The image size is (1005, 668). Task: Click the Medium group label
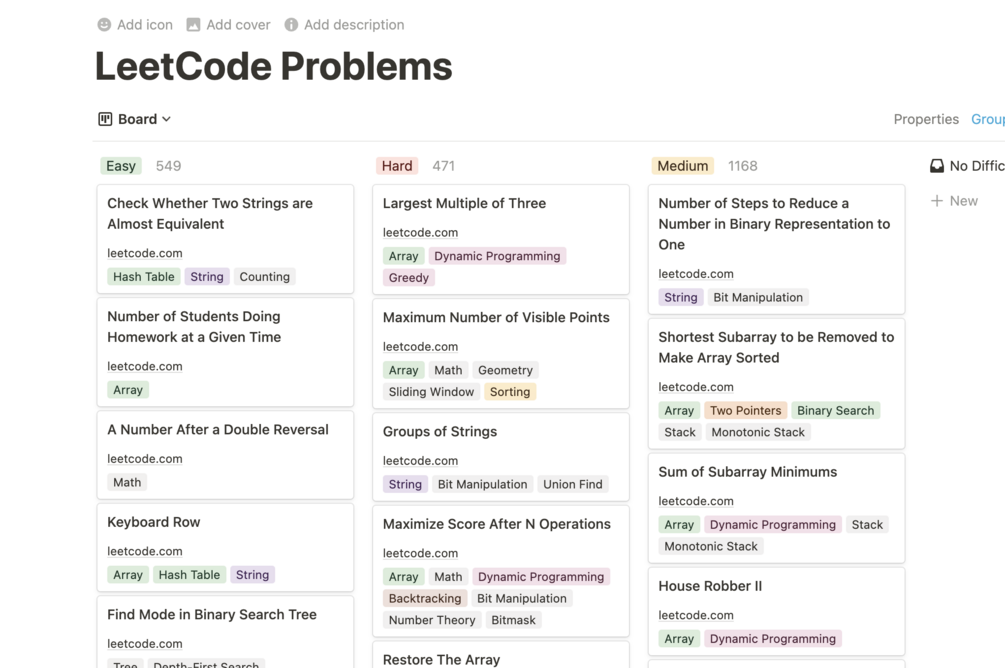coord(683,166)
